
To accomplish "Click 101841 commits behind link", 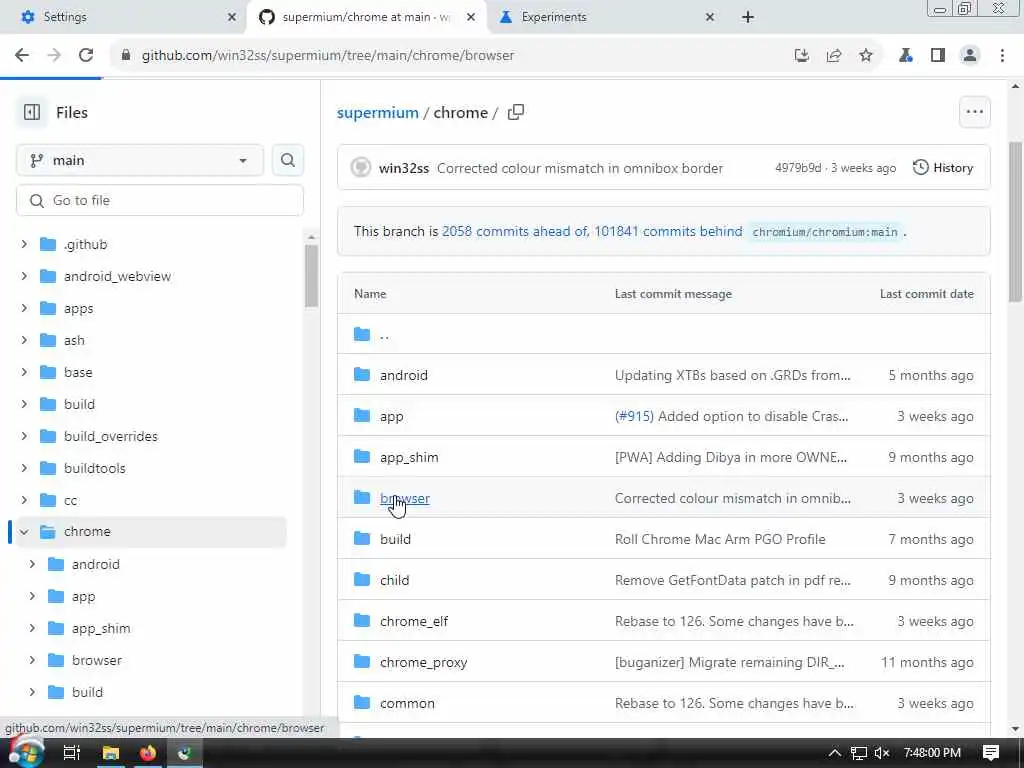I will pyautogui.click(x=668, y=231).
